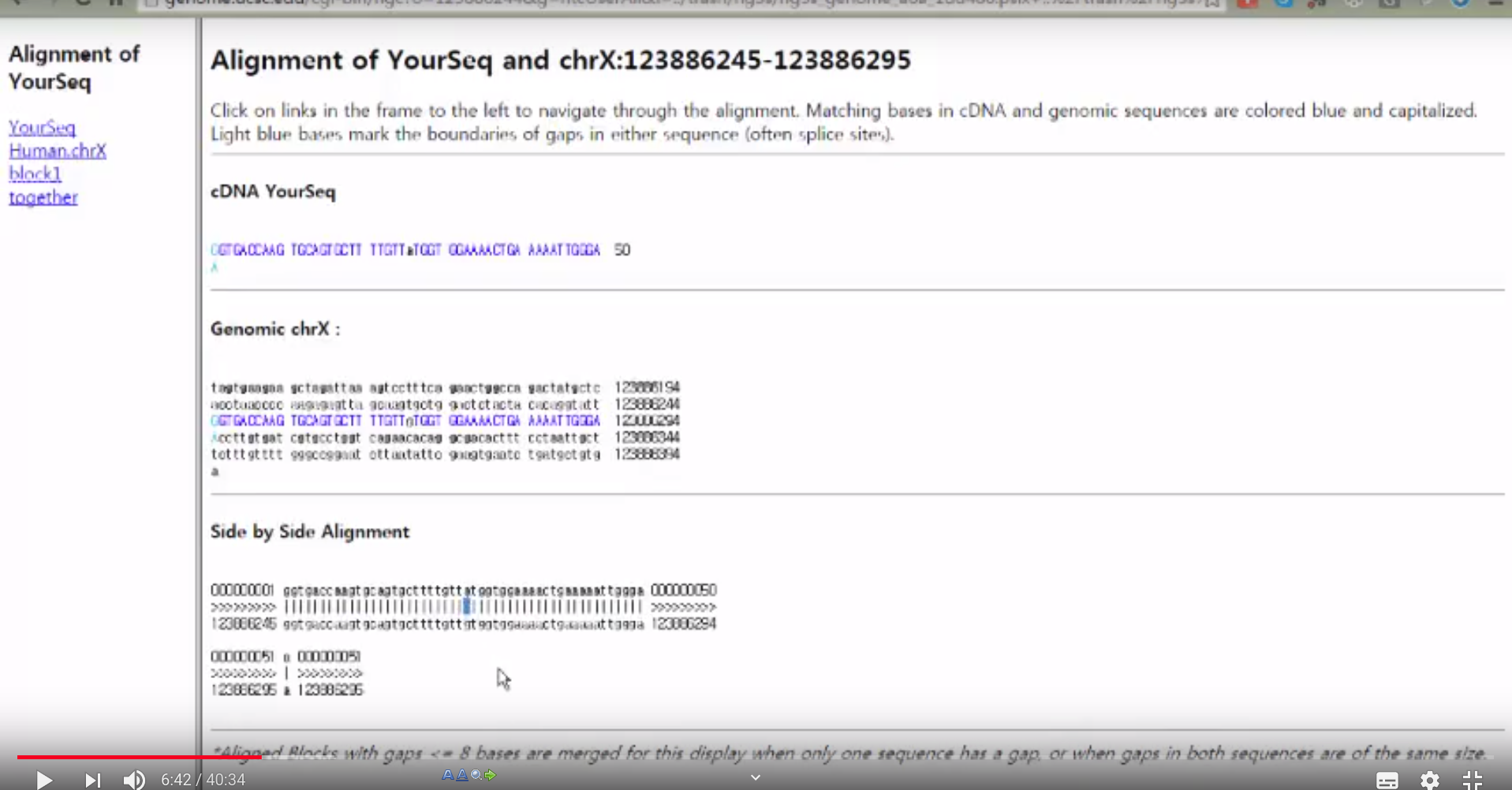Viewport: 1512px width, 790px height.
Task: Click the 123886245 start coordinate in side-by-side alignment
Action: pos(243,624)
